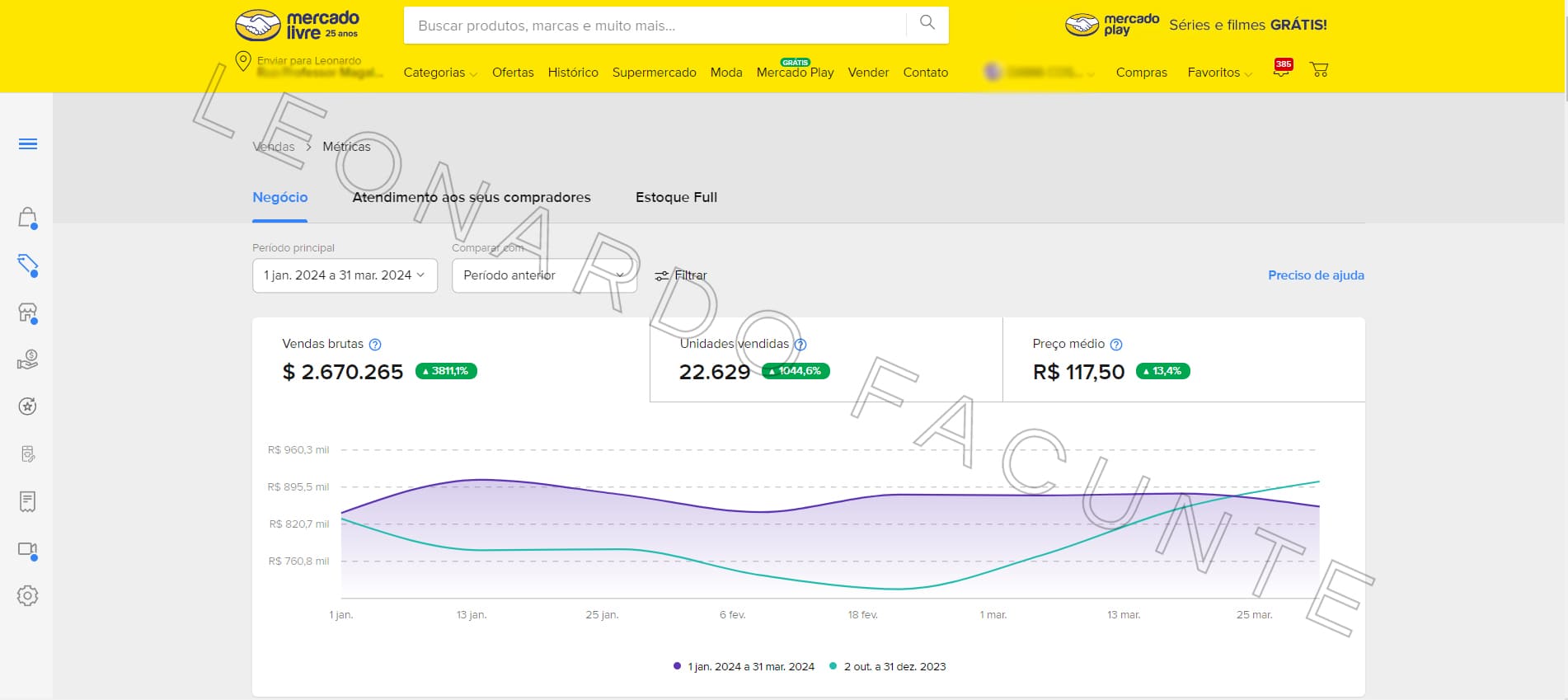
Task: Click the shopping cart icon
Action: coord(1319,70)
